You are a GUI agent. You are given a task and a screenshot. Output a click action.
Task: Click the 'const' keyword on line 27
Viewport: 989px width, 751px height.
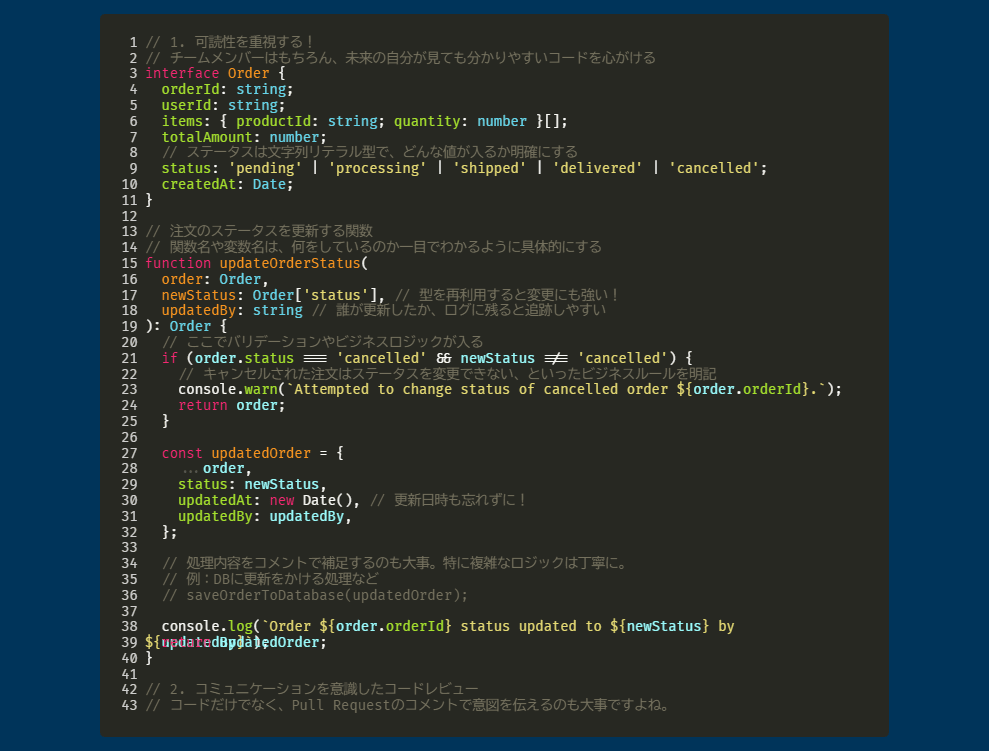pyautogui.click(x=182, y=452)
